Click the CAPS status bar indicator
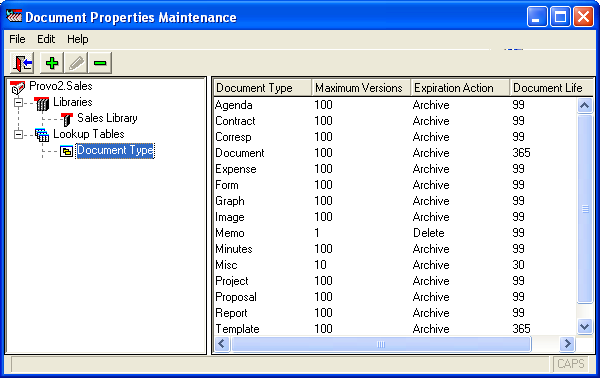This screenshot has height=378, width=600. (x=571, y=363)
